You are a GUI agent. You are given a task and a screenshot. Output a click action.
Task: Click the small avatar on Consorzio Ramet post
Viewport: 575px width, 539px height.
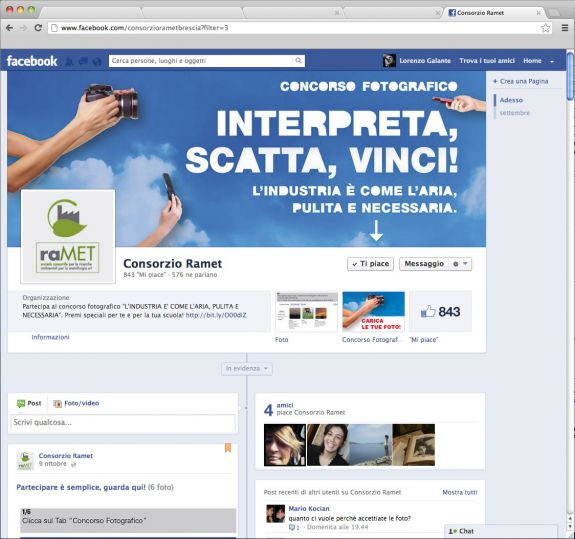pyautogui.click(x=25, y=461)
